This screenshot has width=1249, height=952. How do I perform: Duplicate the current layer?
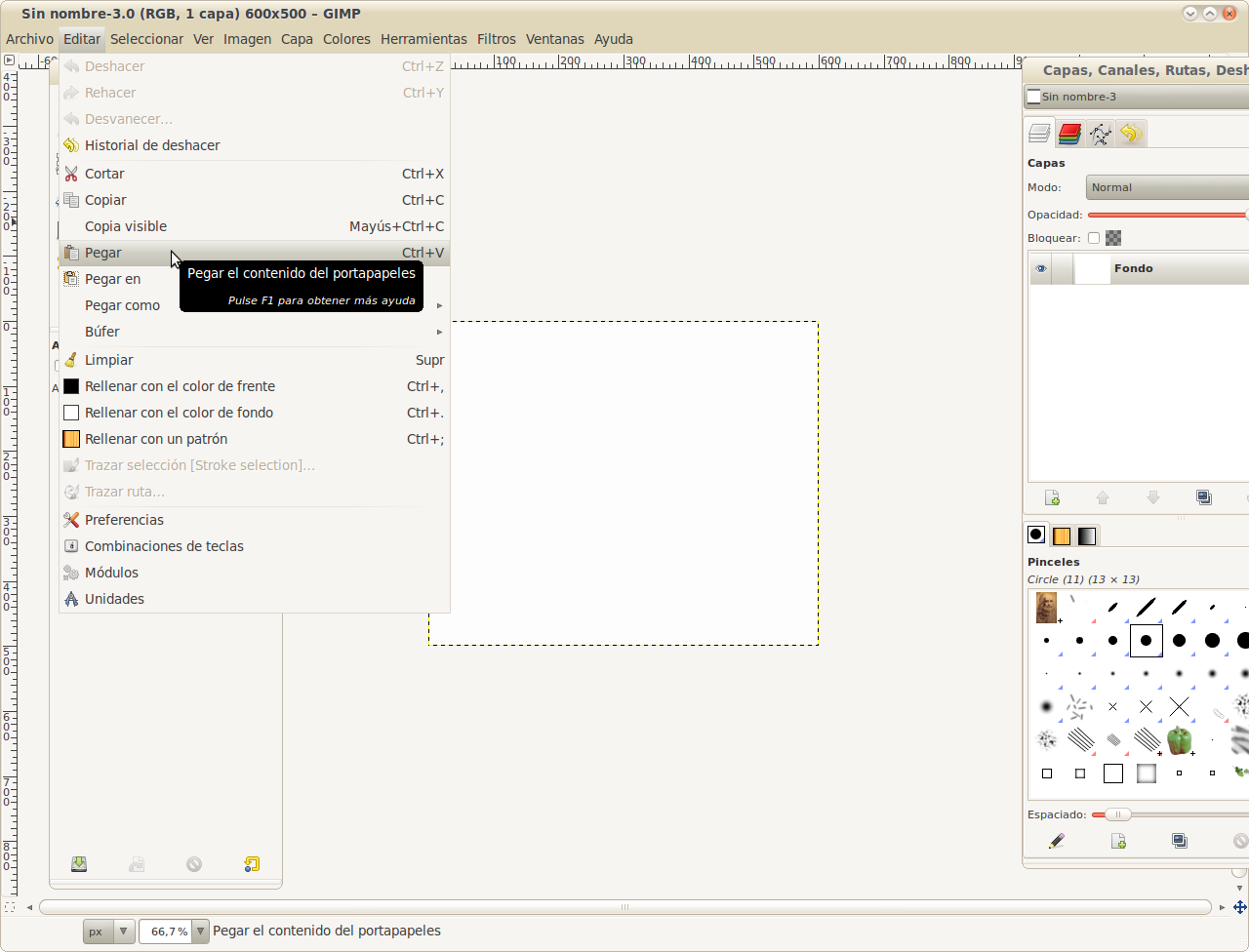coord(1204,497)
